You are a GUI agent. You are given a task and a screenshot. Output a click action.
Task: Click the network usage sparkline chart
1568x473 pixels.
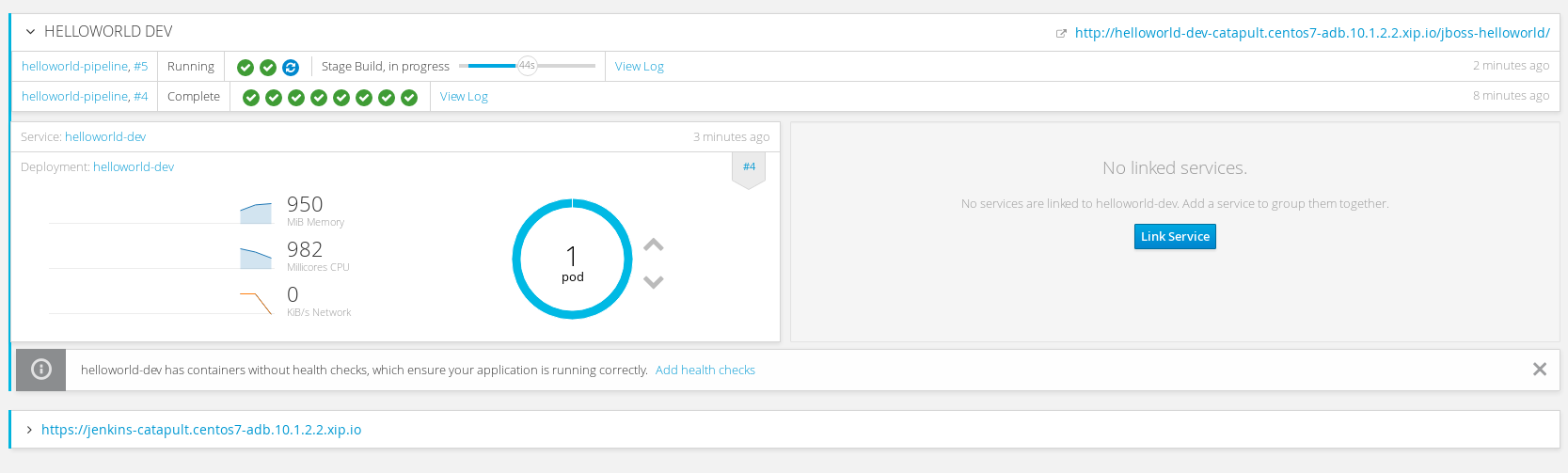[161, 303]
